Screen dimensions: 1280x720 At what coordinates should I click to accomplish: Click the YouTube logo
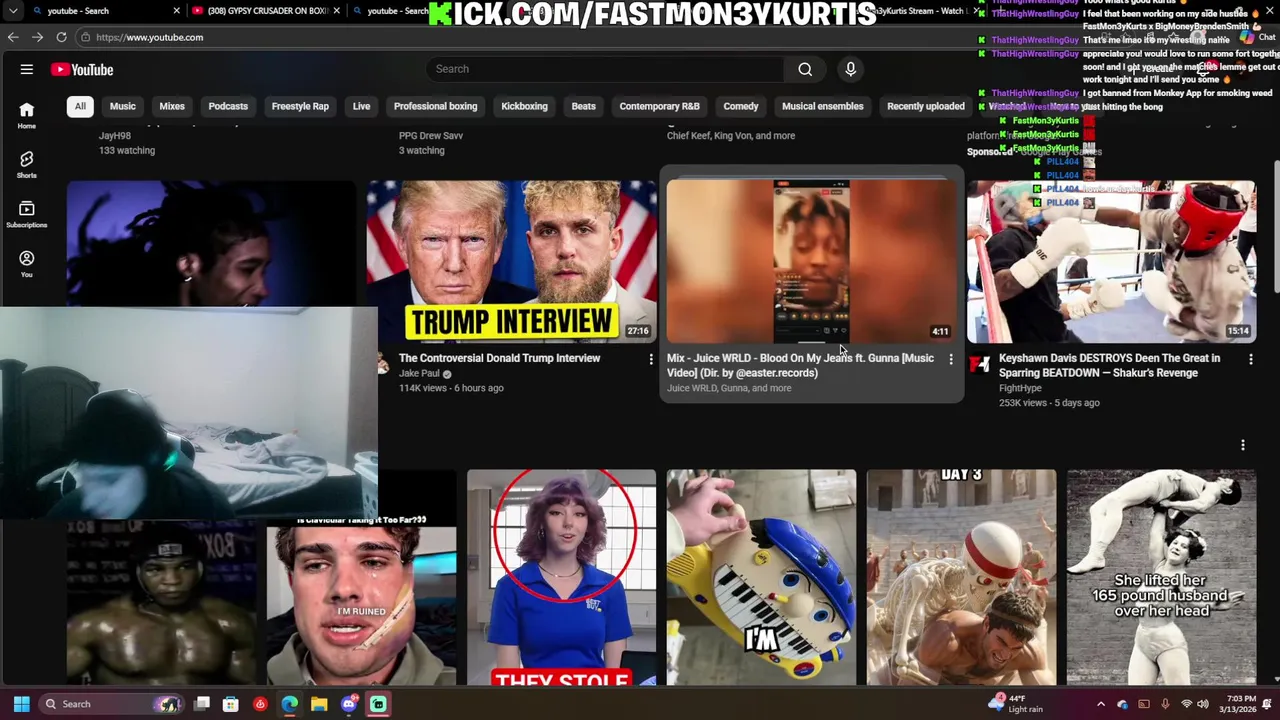pos(82,69)
